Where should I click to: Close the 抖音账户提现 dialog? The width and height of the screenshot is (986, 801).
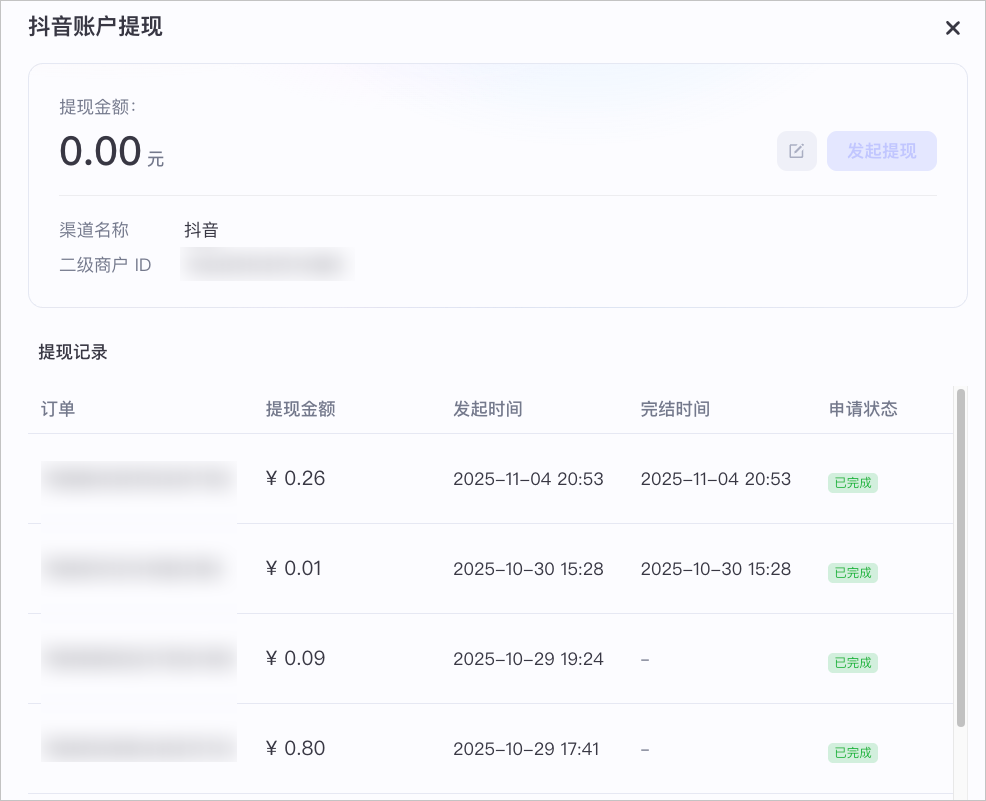952,28
